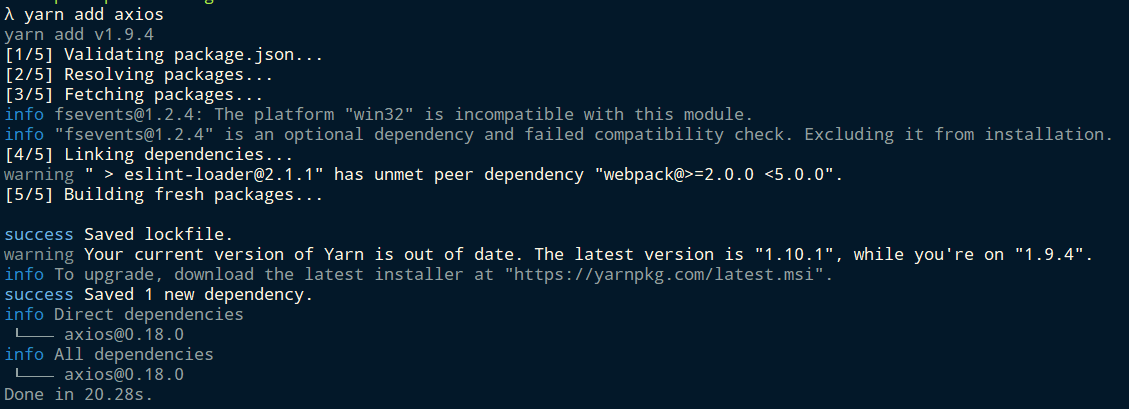Click the Yarn out of date warning
Screen dimensions: 1129x409
pyautogui.click(x=588, y=254)
